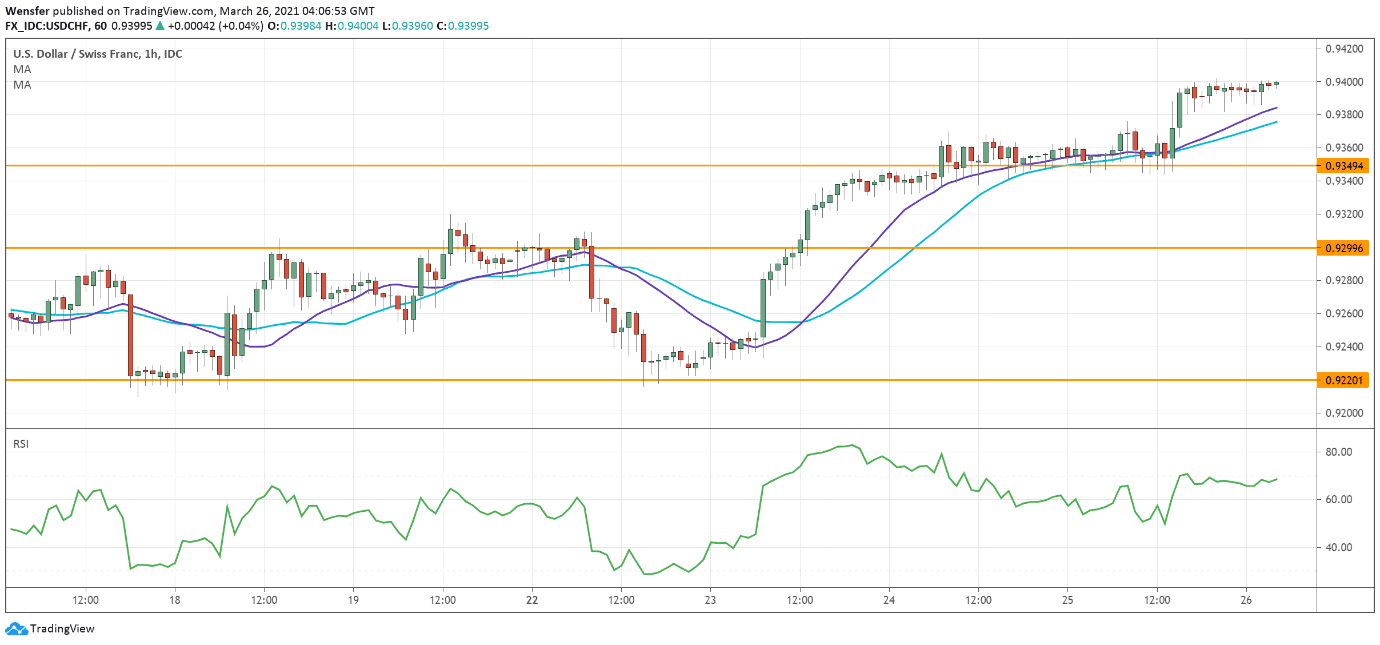
Task: Open the RSI indicator label
Action: coord(21,443)
